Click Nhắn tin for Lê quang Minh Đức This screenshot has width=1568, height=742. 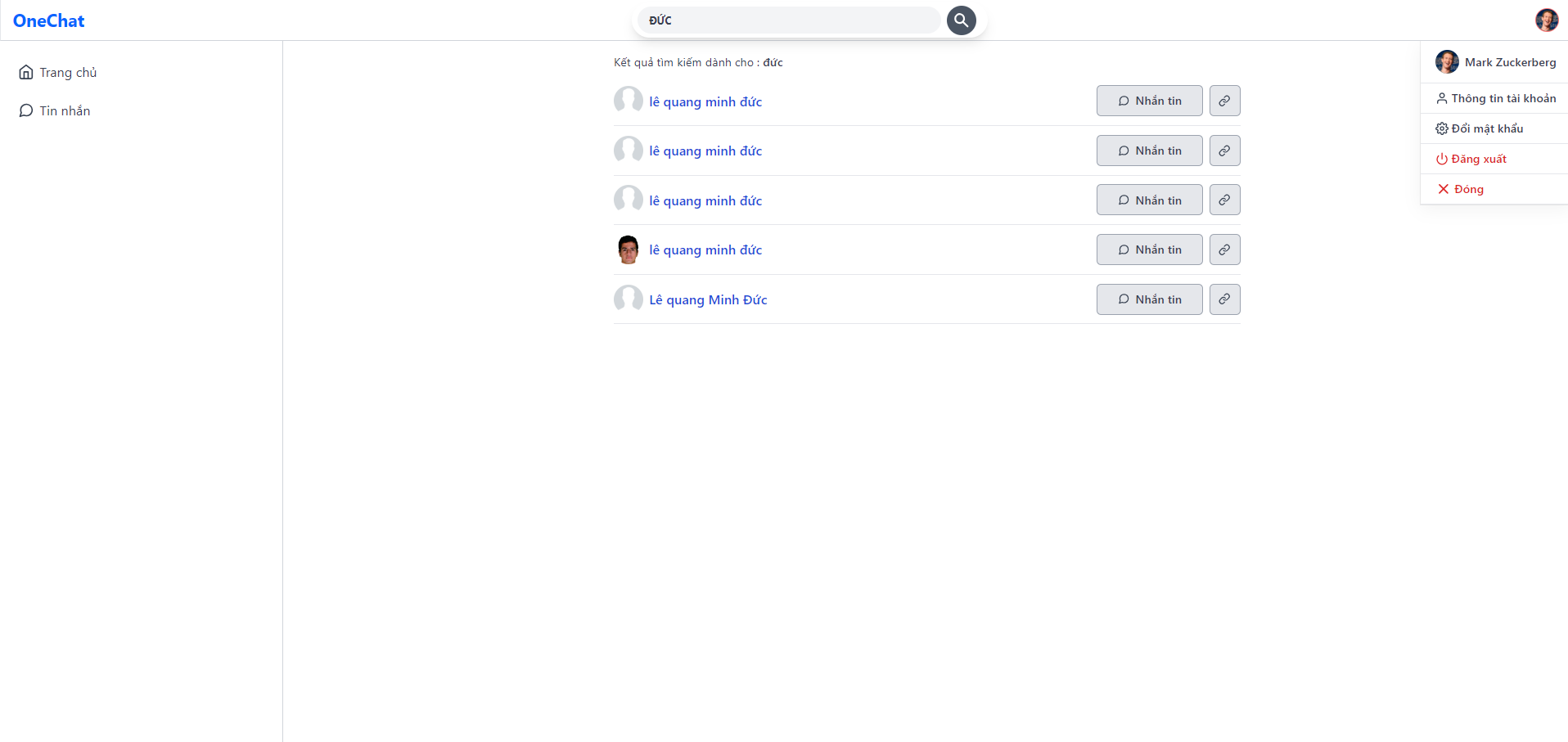coord(1149,299)
